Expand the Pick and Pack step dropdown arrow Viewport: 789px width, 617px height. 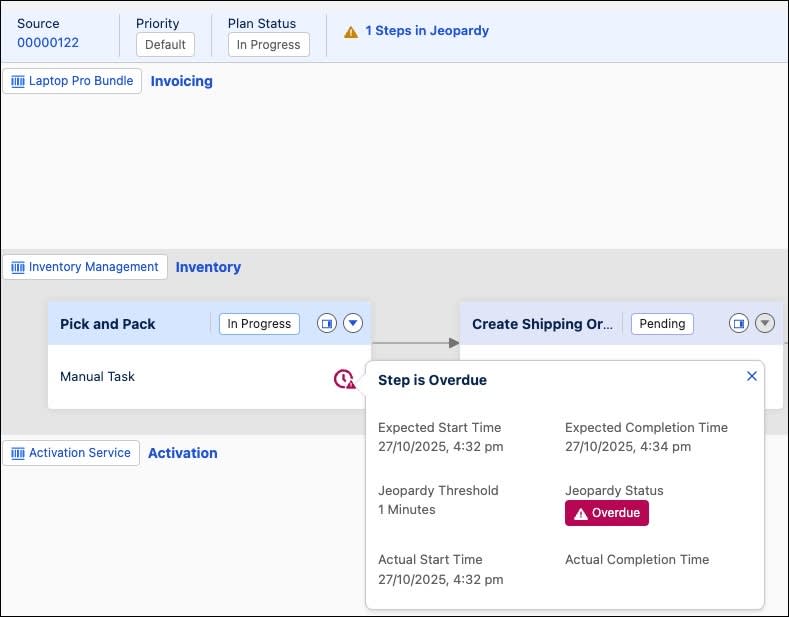point(353,324)
